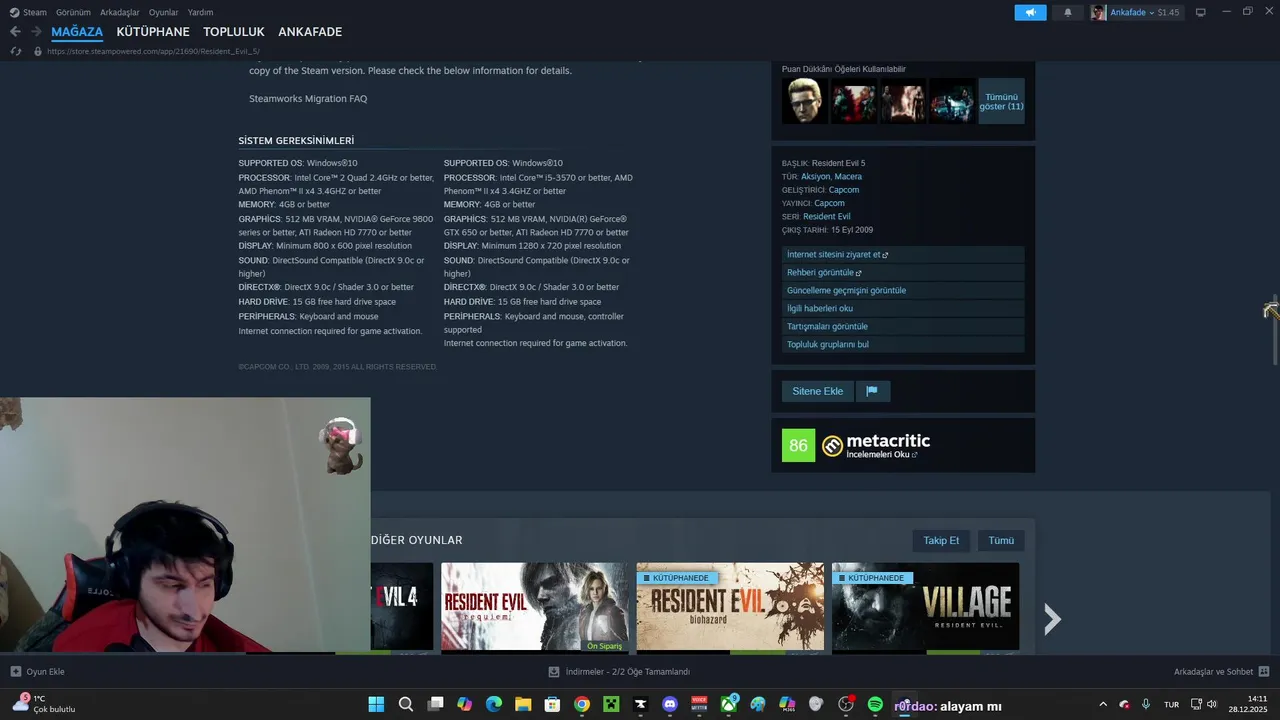Open the Yardım menu
This screenshot has height=720, width=1280.
[200, 12]
